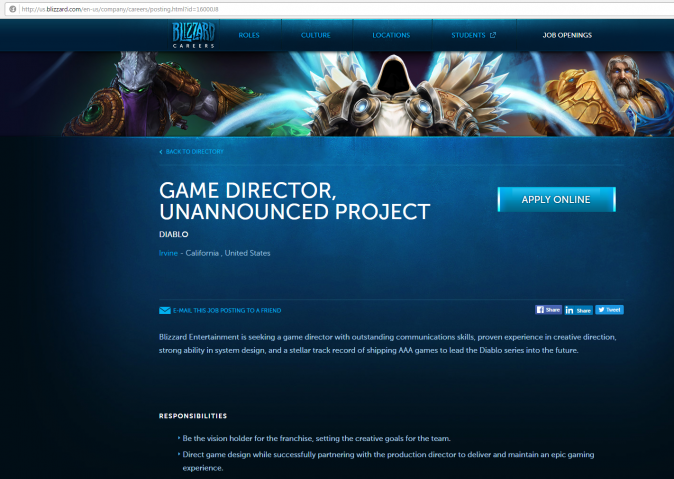This screenshot has width=674, height=479.
Task: Share the posting on LinkedIn
Action: pyautogui.click(x=579, y=310)
